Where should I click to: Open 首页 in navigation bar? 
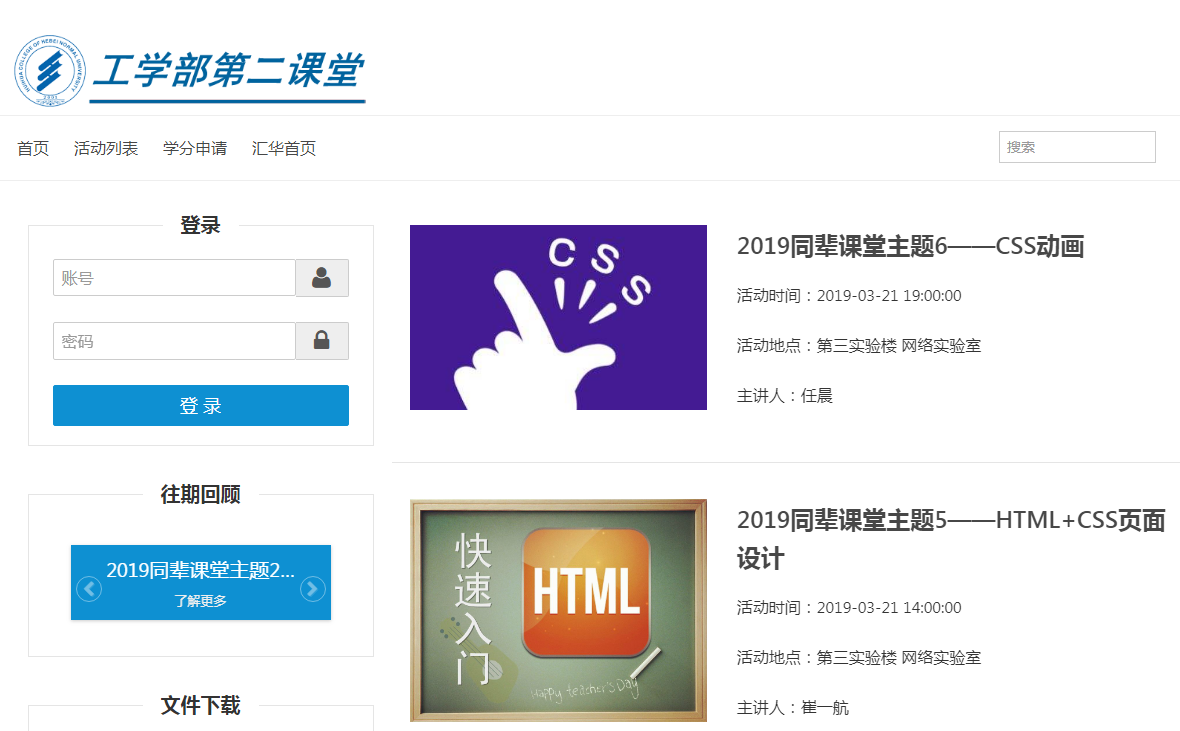point(33,149)
